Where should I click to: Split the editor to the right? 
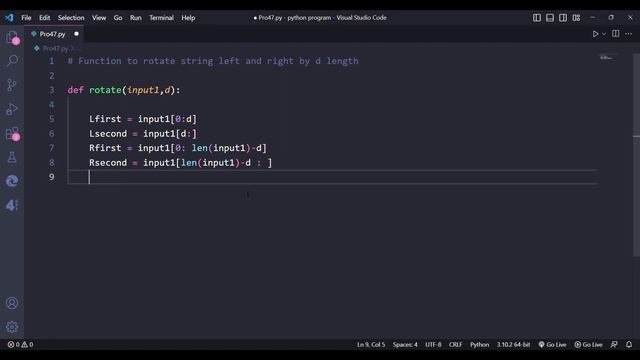616,33
